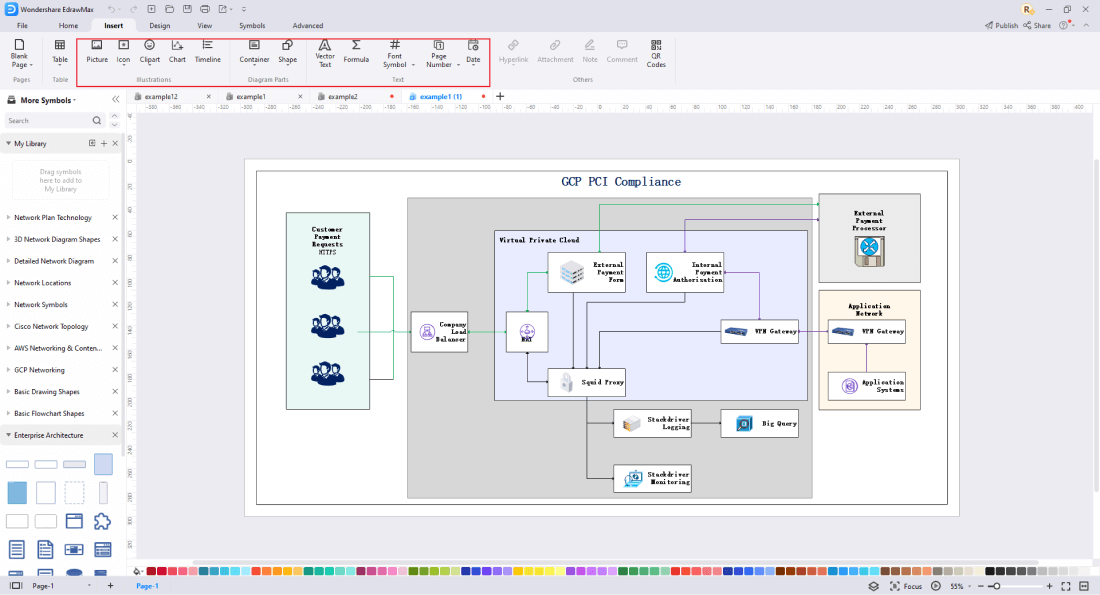The image size is (1100, 595).
Task: Switch to the example2 document tab
Action: pyautogui.click(x=343, y=97)
